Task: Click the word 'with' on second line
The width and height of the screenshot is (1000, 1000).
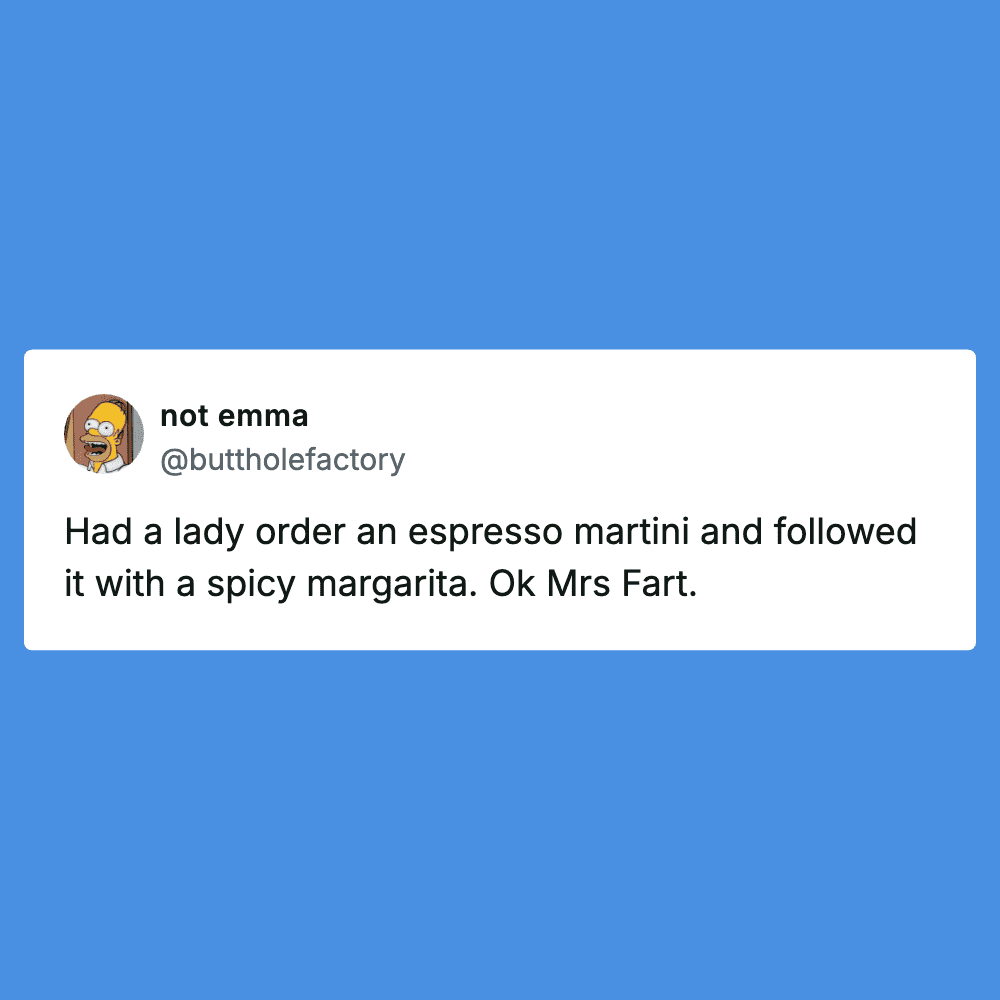Action: pos(130,584)
